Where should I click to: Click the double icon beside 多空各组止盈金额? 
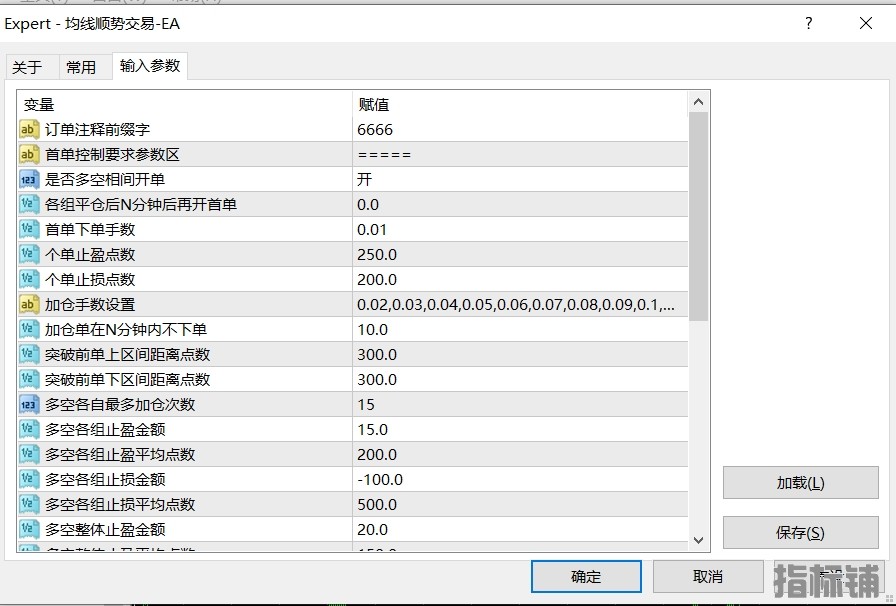(29, 429)
